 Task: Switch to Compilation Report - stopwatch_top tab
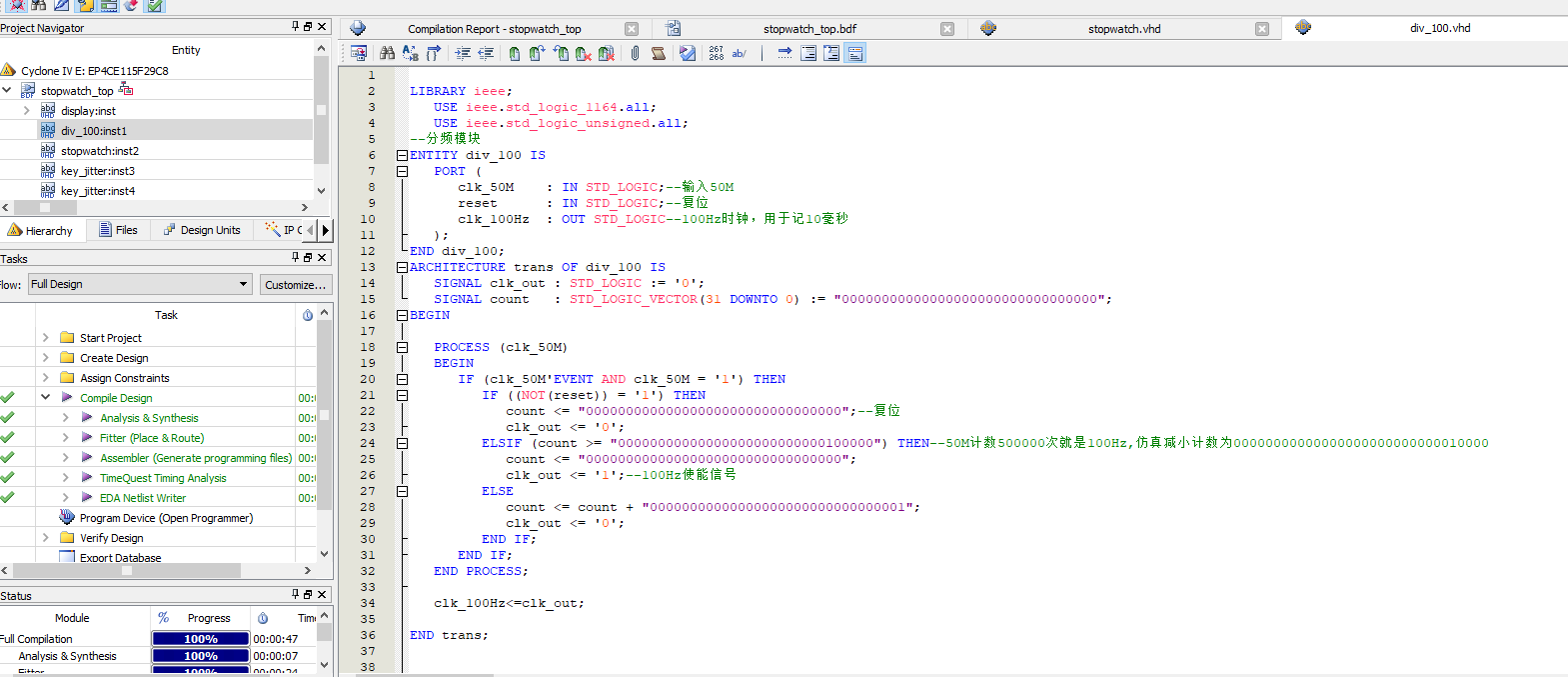click(x=494, y=29)
